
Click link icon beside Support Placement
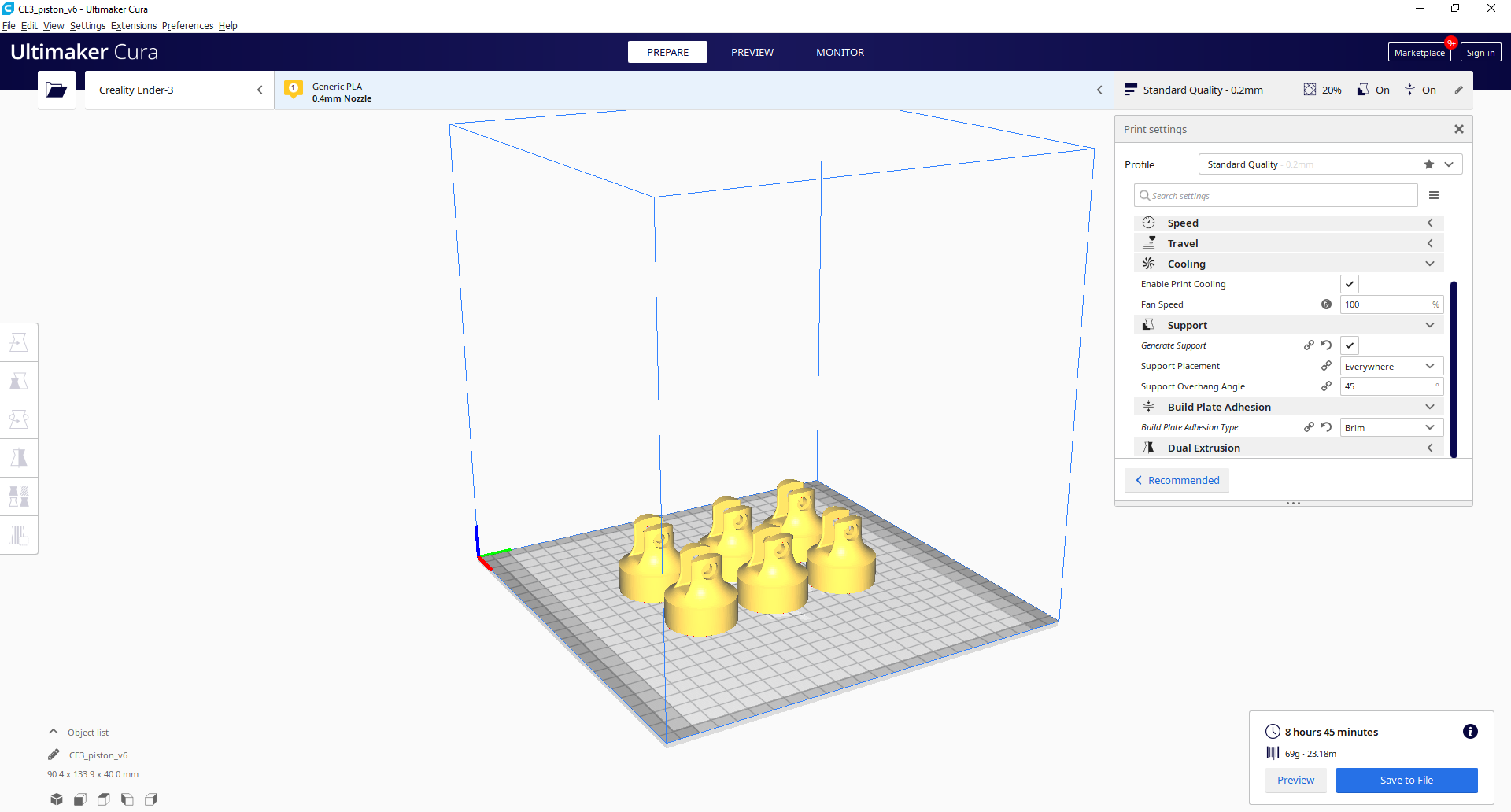[1327, 366]
